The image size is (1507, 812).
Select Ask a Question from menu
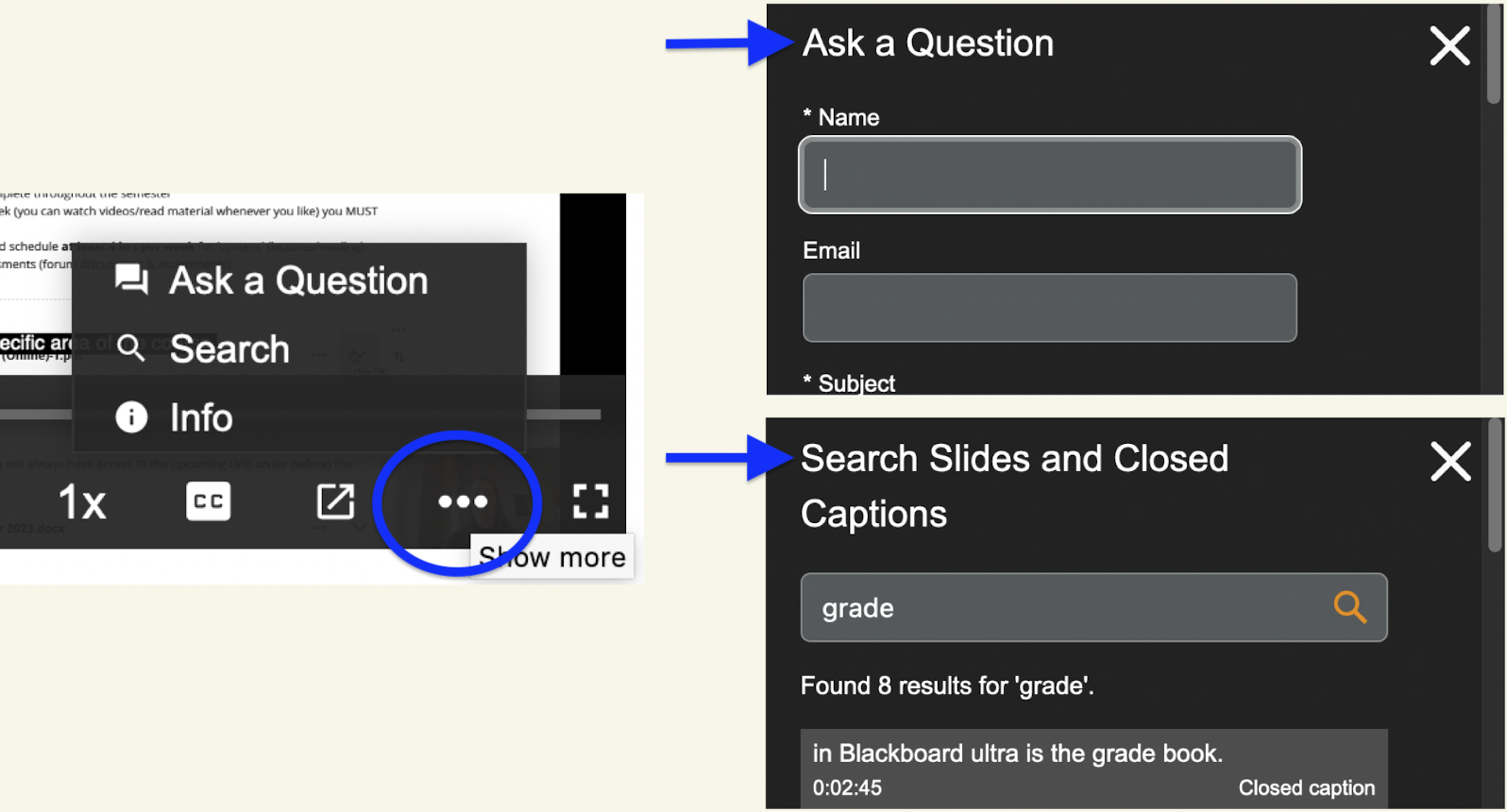[297, 280]
